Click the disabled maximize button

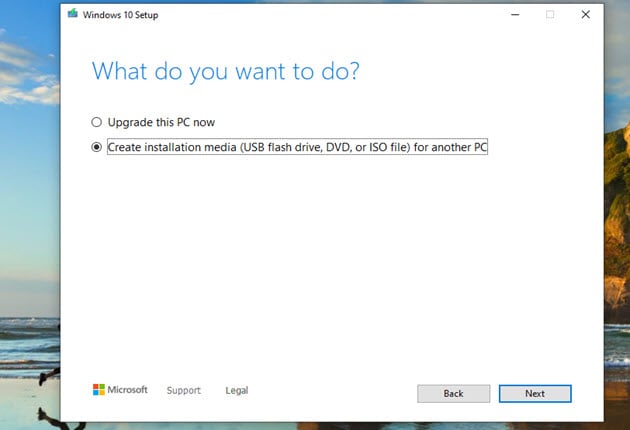pyautogui.click(x=550, y=14)
